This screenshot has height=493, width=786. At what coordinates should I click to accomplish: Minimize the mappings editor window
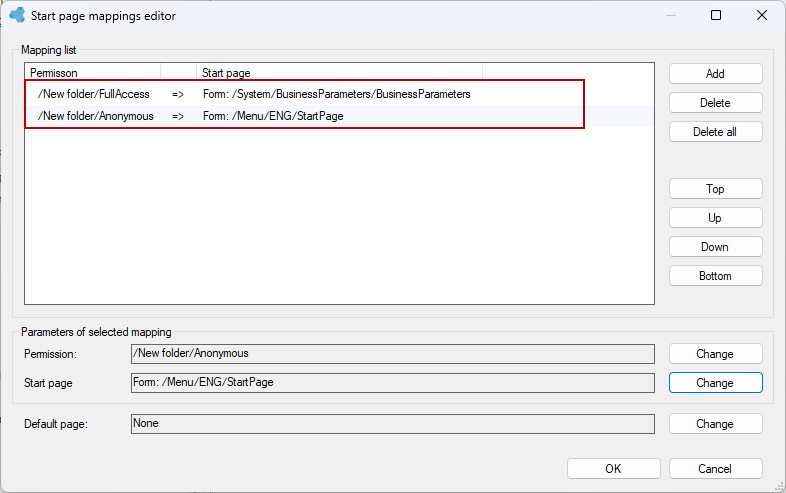[671, 16]
